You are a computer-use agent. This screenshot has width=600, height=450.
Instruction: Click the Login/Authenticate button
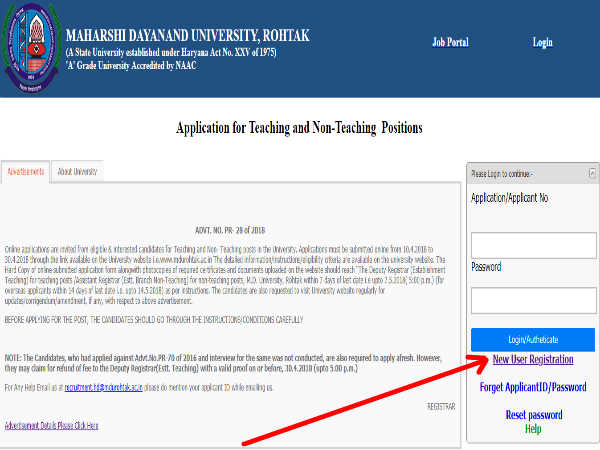pos(533,340)
